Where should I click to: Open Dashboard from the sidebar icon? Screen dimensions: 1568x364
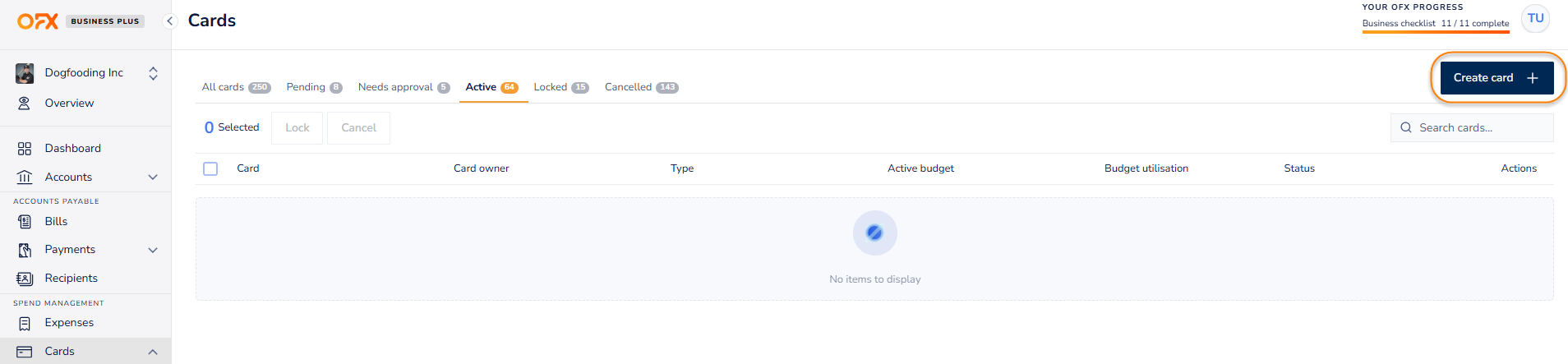(x=25, y=149)
